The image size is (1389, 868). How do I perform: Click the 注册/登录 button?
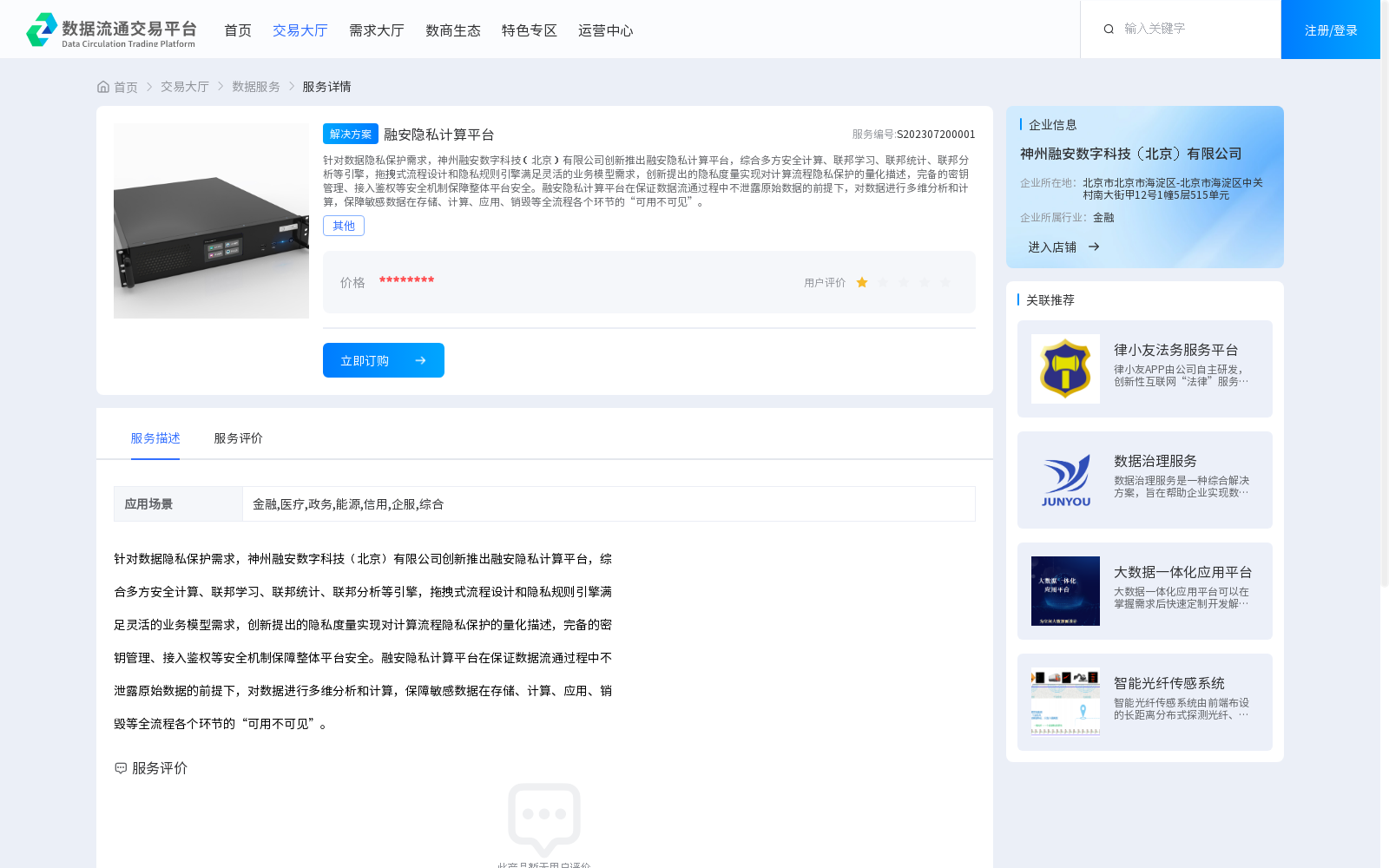1331,30
